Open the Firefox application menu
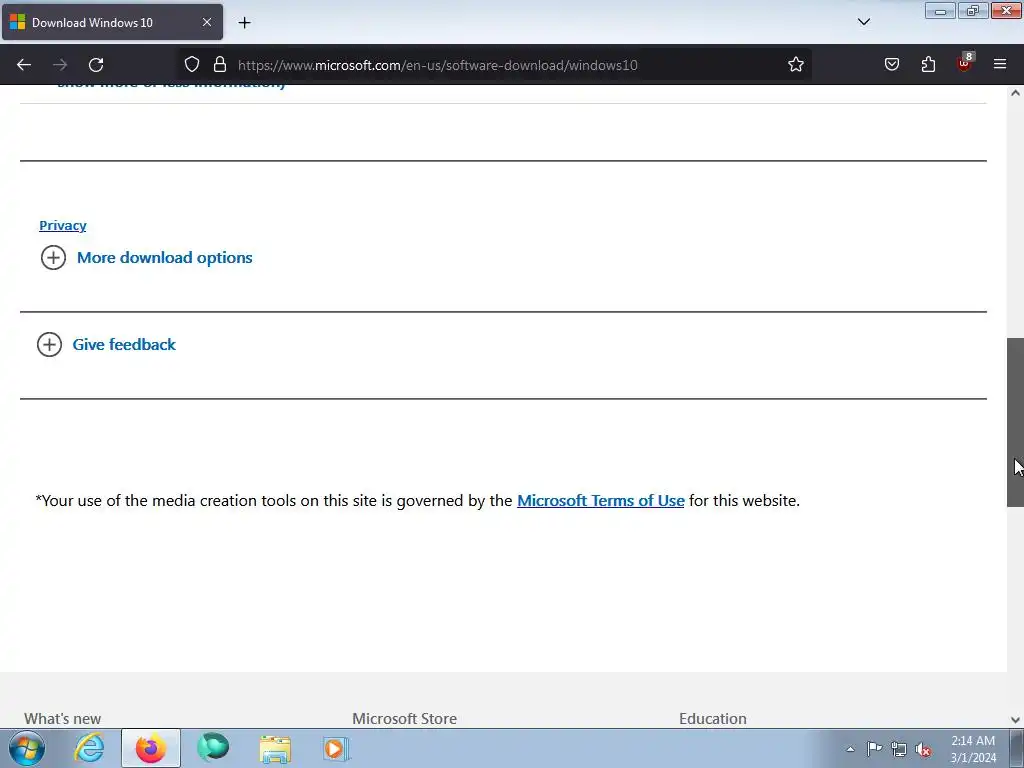Screen dimensions: 1024x768 [x=1000, y=65]
